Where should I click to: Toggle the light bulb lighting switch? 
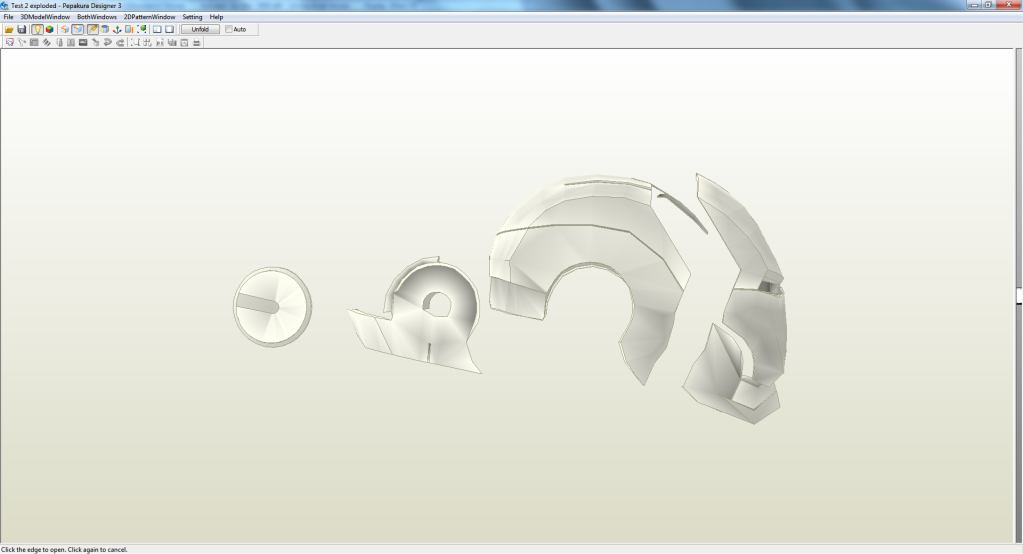(x=37, y=29)
